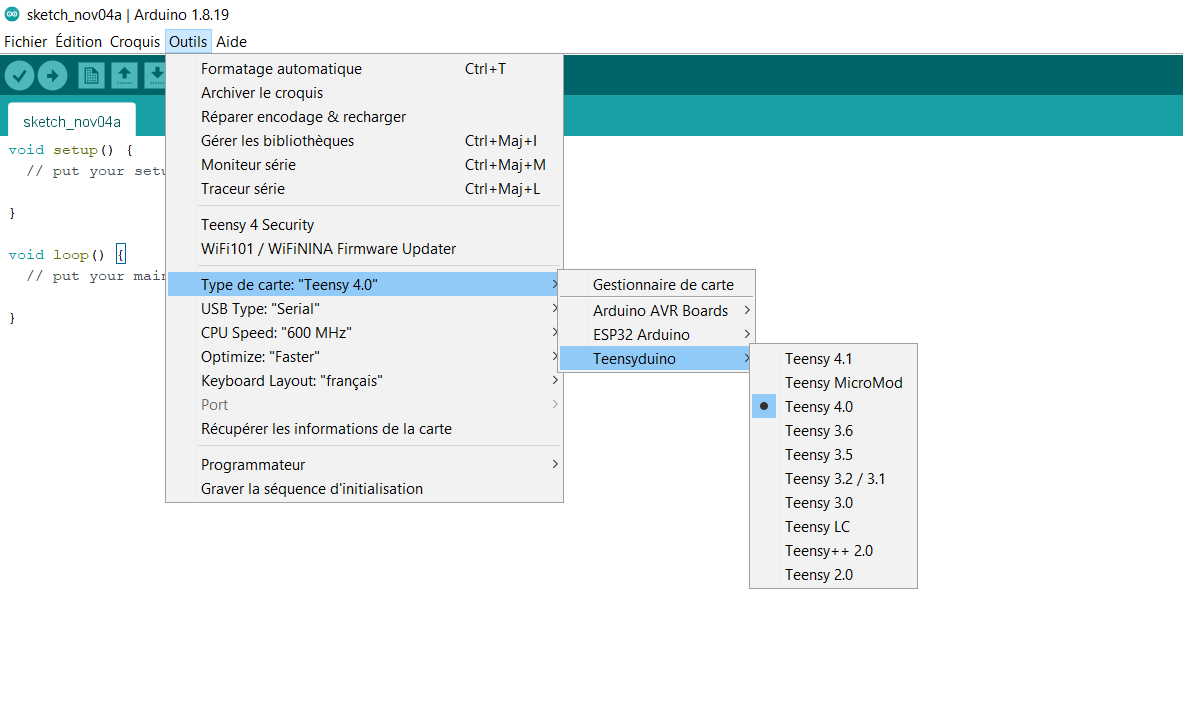Open the Optimize "Faster" submenu

364,357
